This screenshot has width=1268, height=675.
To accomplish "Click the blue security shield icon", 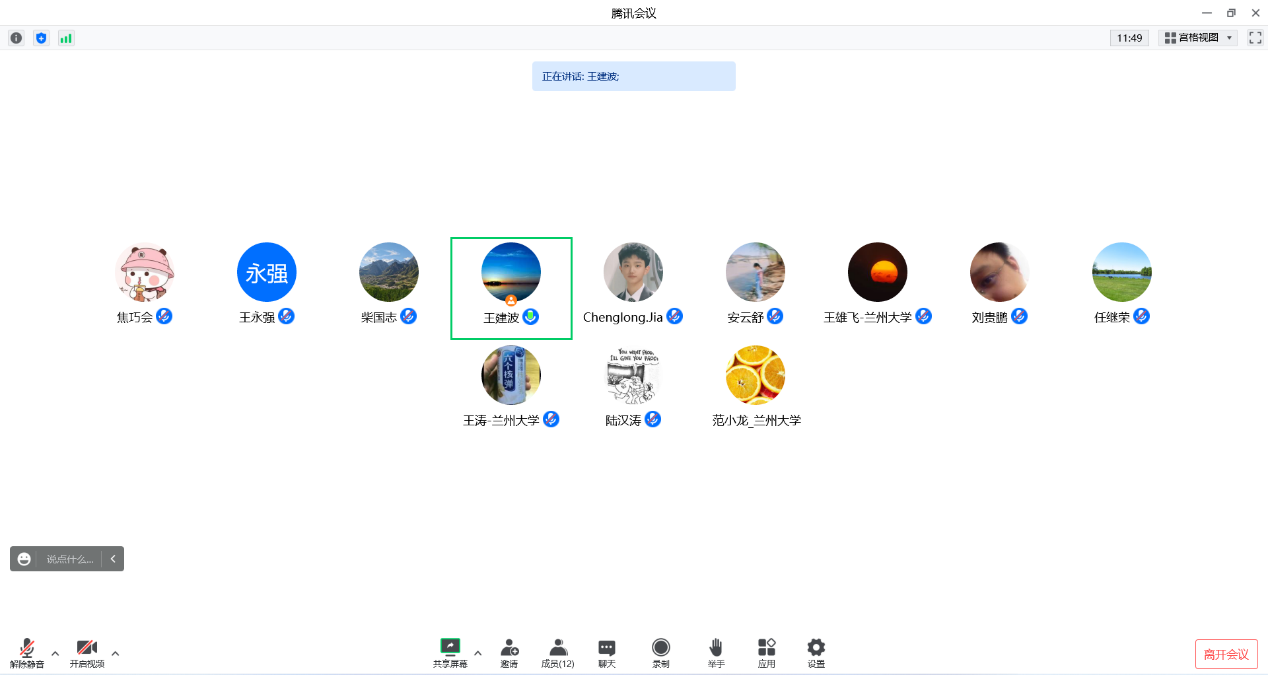I will pos(41,38).
